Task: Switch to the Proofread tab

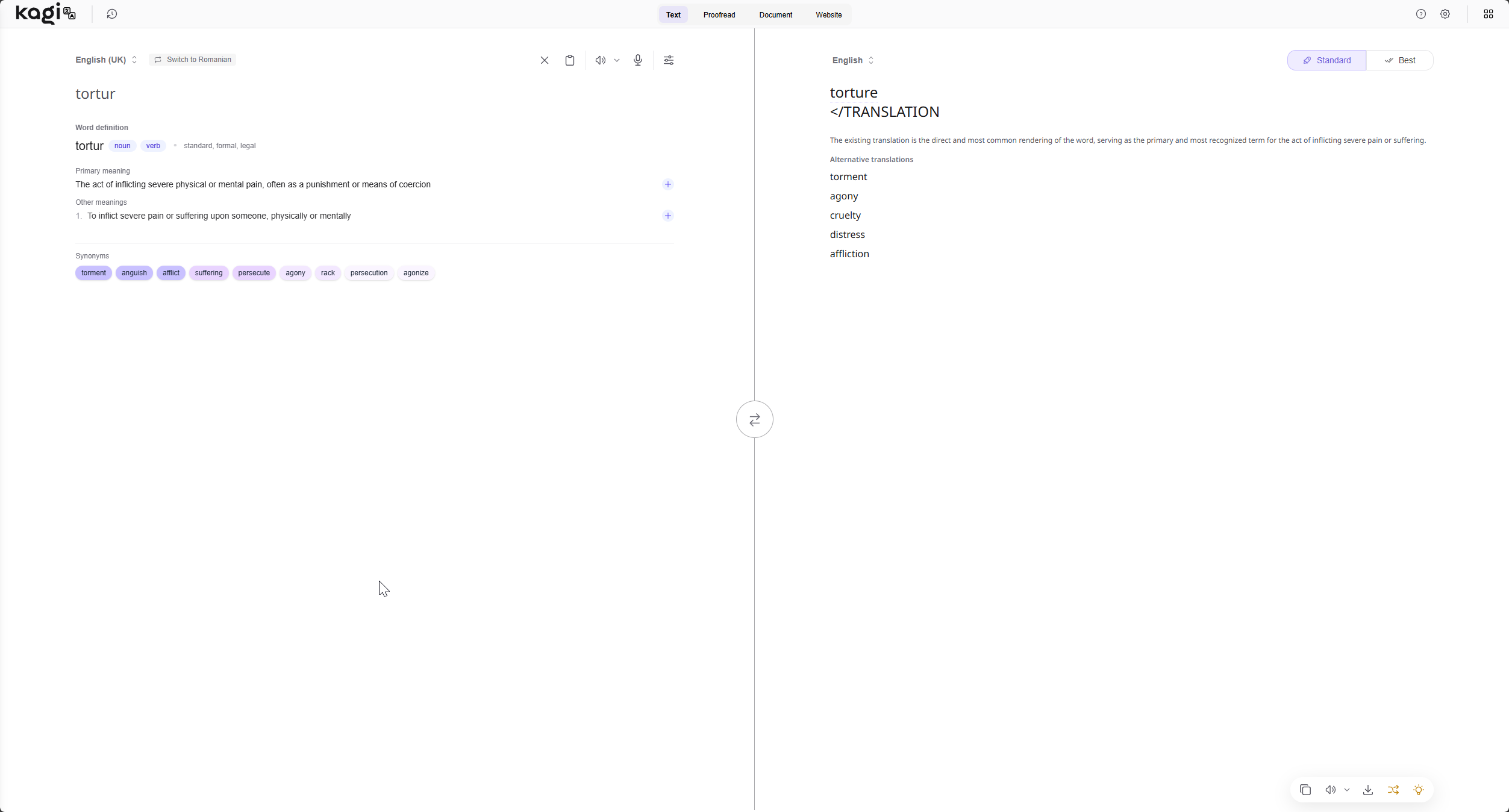Action: pyautogui.click(x=719, y=14)
